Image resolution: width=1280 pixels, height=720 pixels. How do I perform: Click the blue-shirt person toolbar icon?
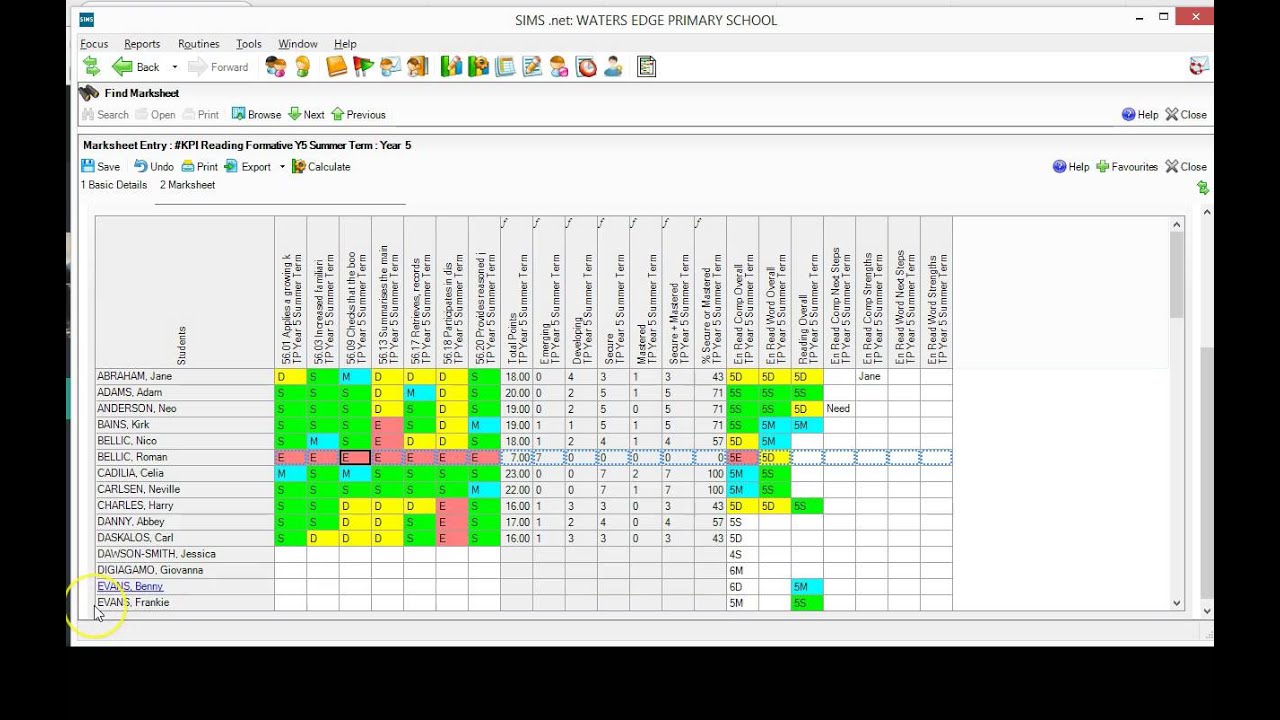[613, 67]
